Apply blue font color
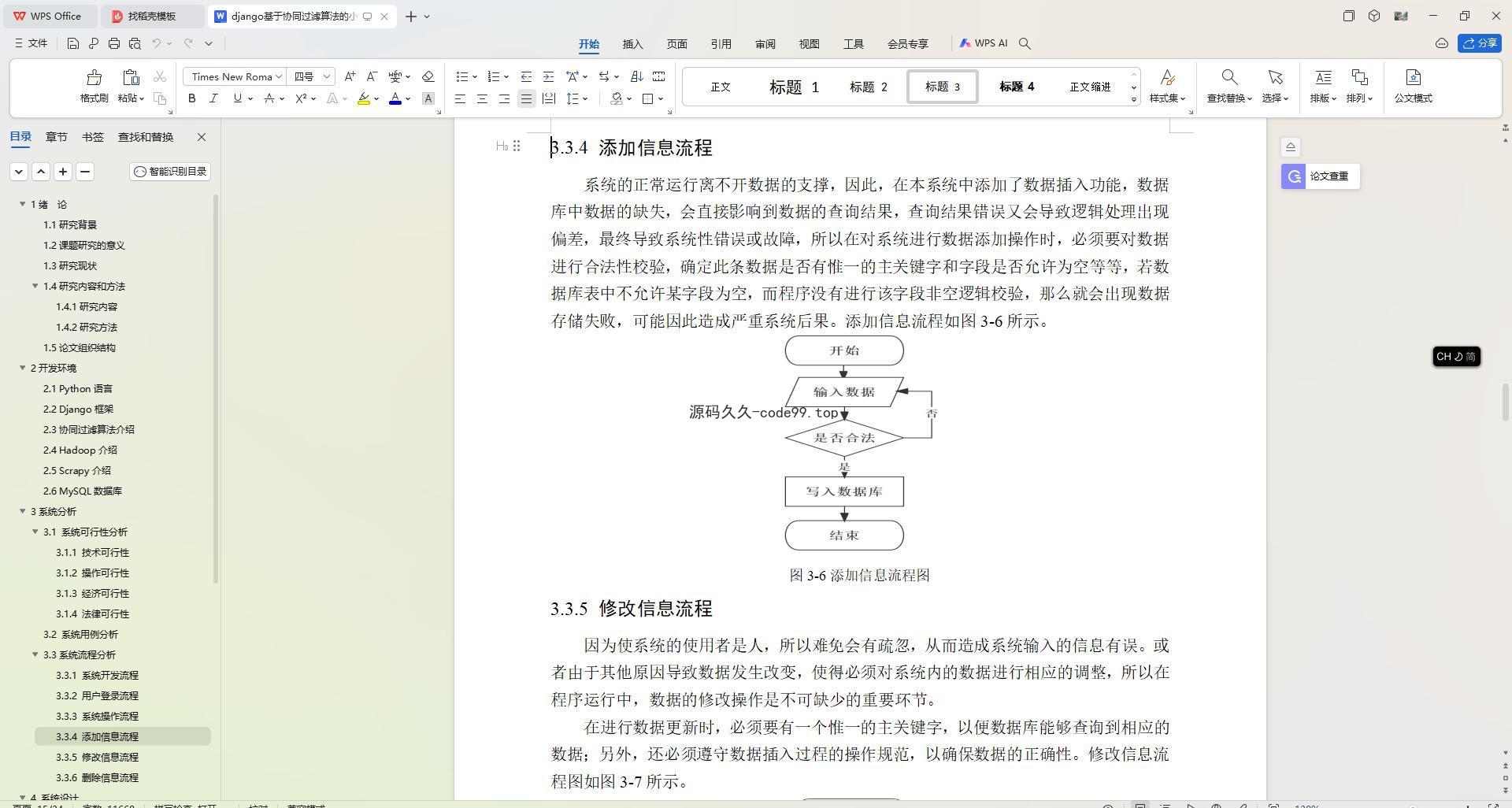 click(395, 98)
